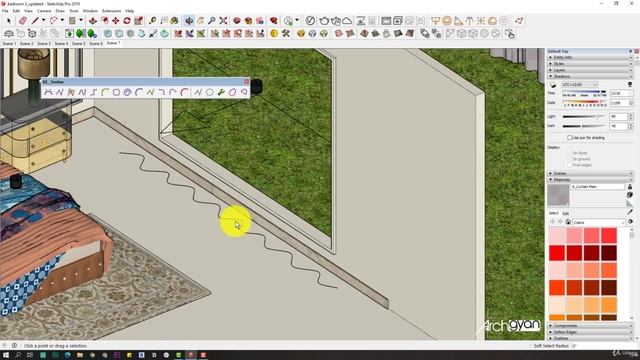The image size is (640, 360).
Task: Click the yellow coin icon in the second toolbar row
Action: tap(274, 33)
